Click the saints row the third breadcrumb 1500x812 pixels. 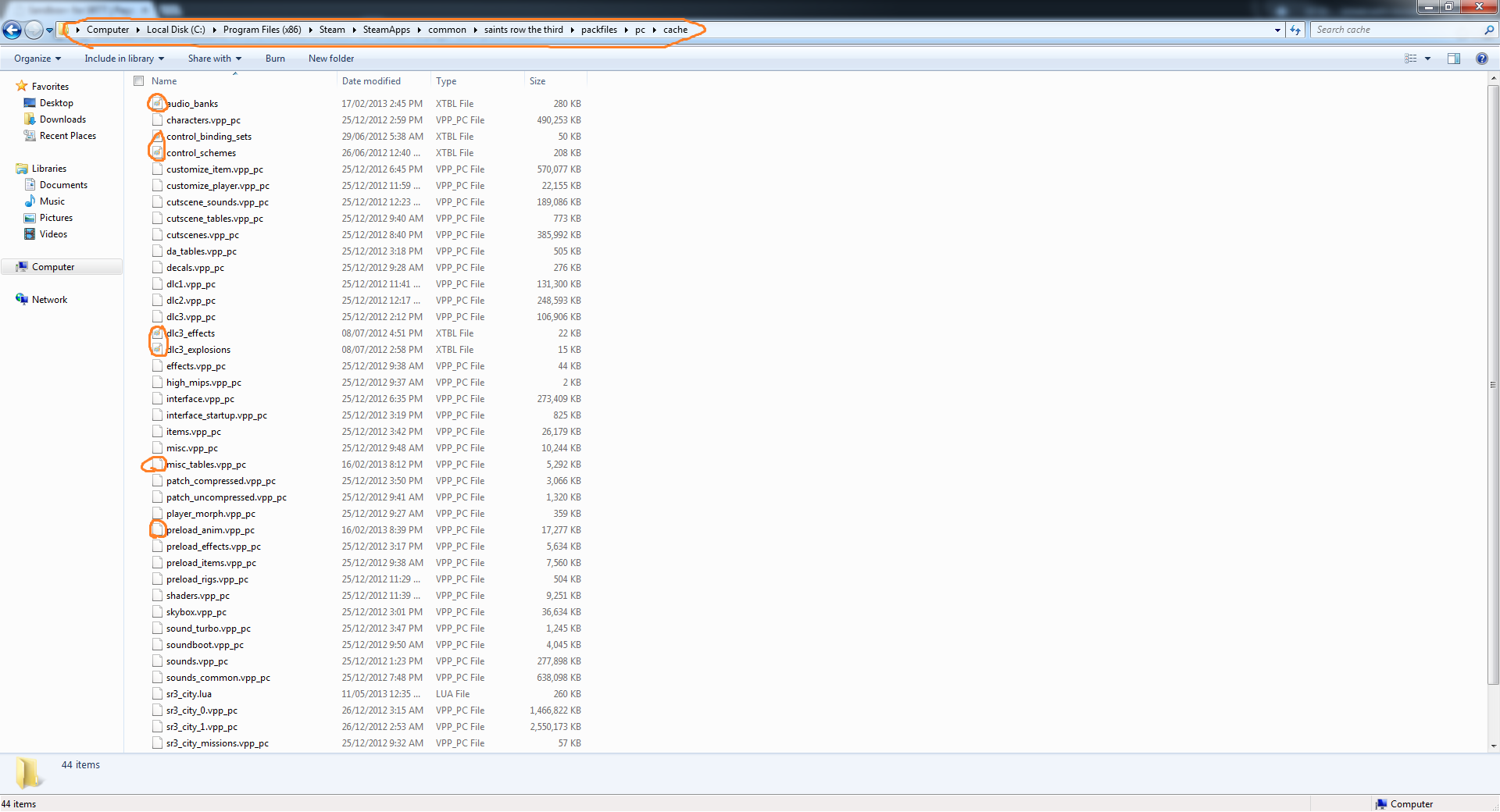point(523,30)
